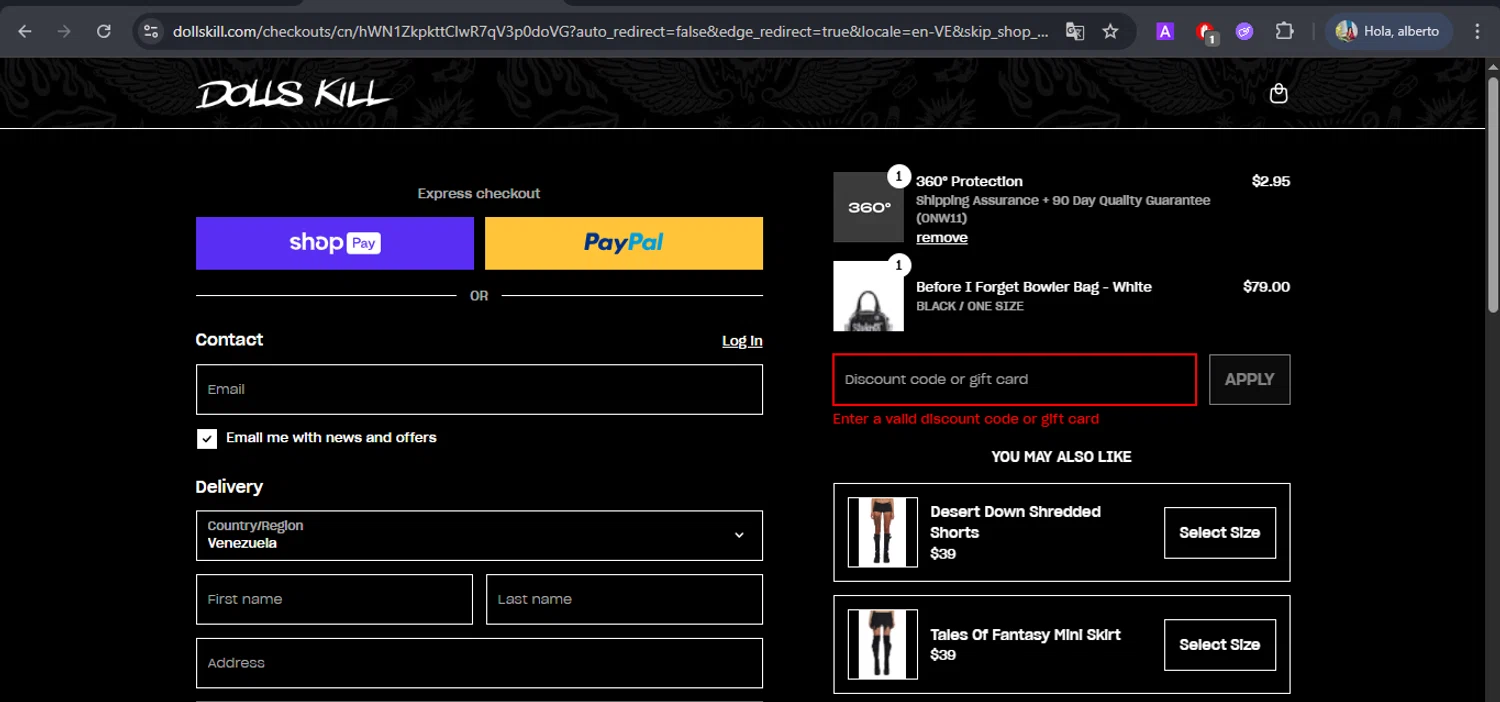The height and width of the screenshot is (702, 1500).
Task: Click the Log in link
Action: pyautogui.click(x=742, y=341)
